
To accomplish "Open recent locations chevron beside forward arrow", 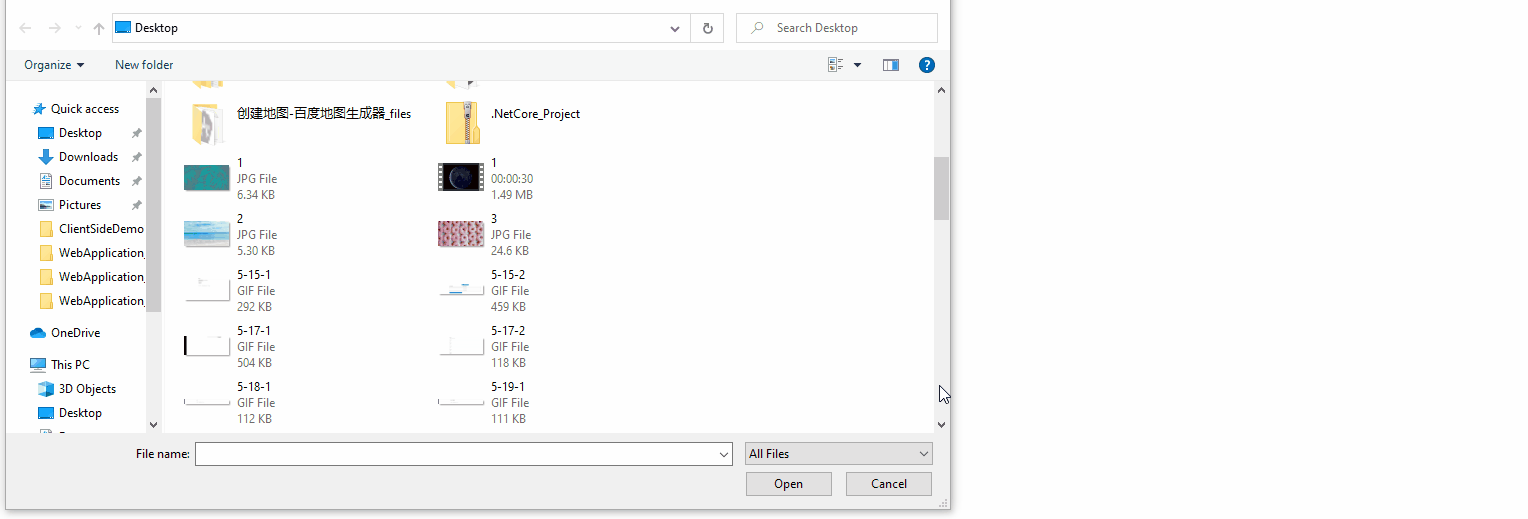I will tap(78, 28).
